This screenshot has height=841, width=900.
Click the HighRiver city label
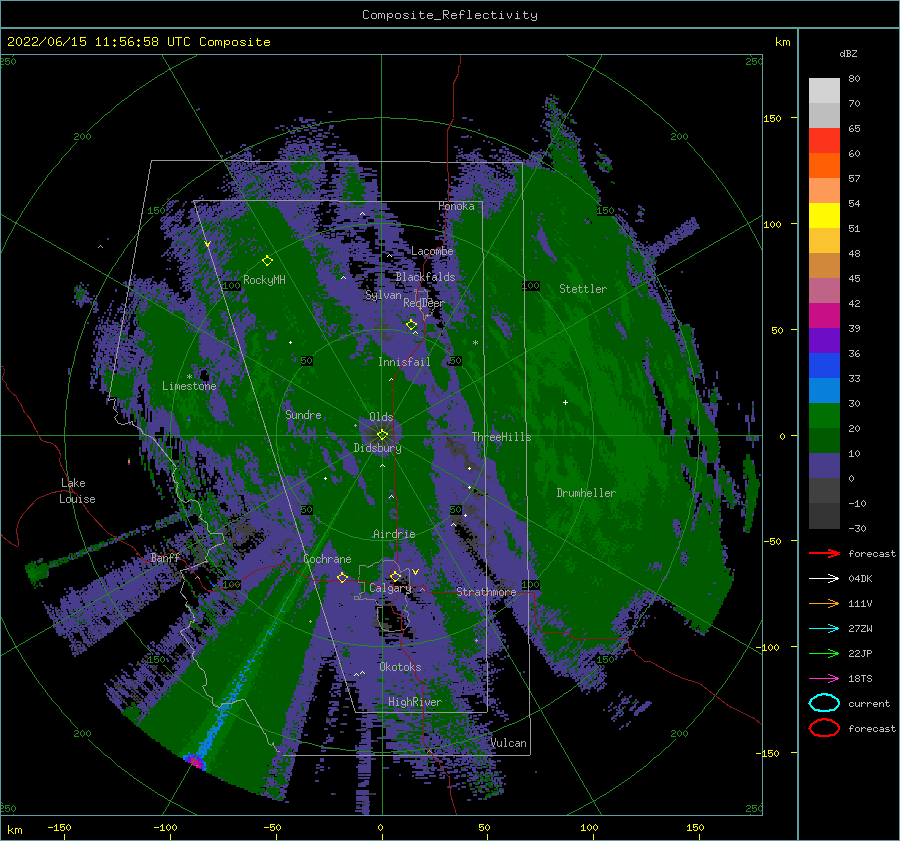[415, 702]
